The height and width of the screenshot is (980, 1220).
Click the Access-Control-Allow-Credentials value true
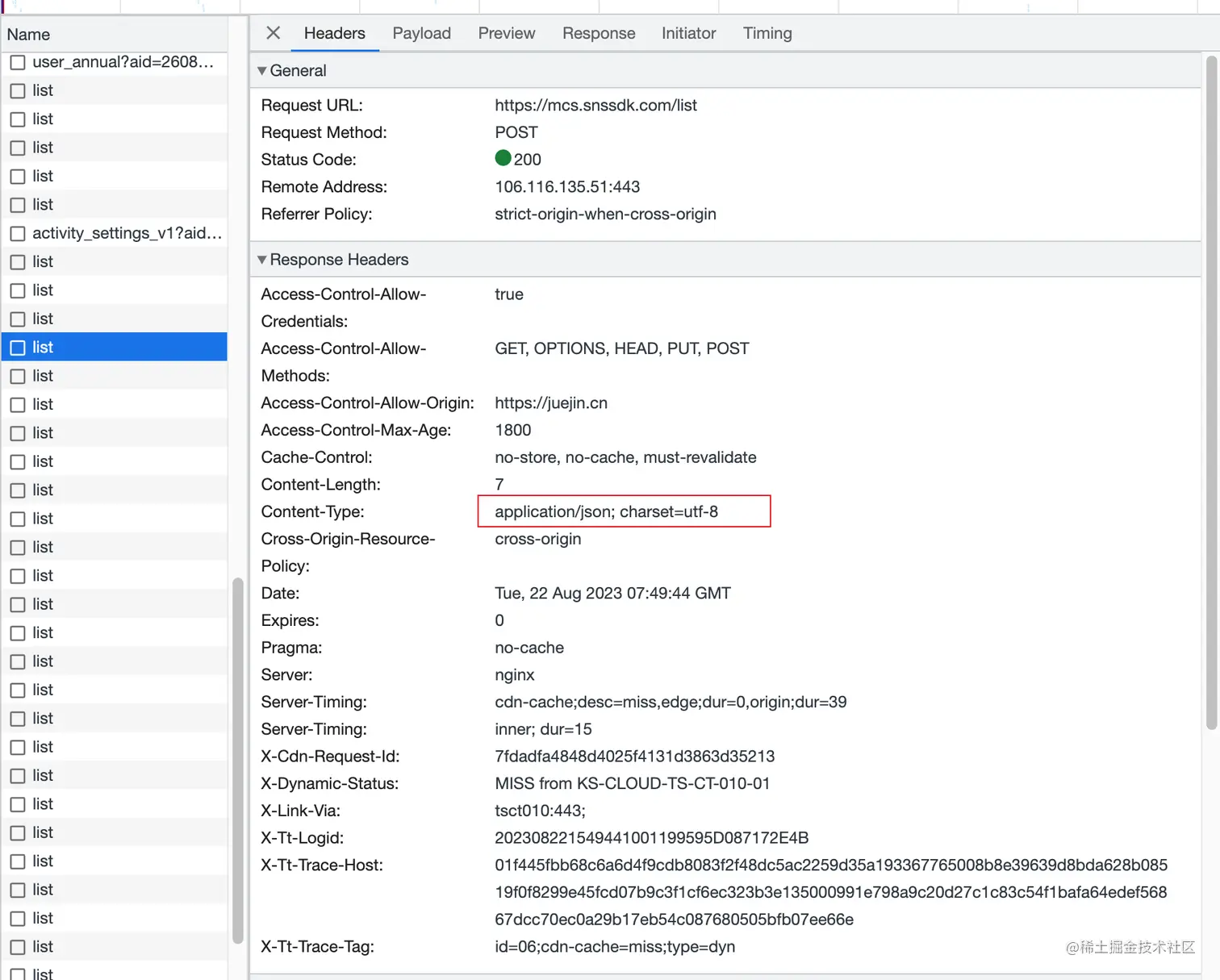(x=509, y=295)
